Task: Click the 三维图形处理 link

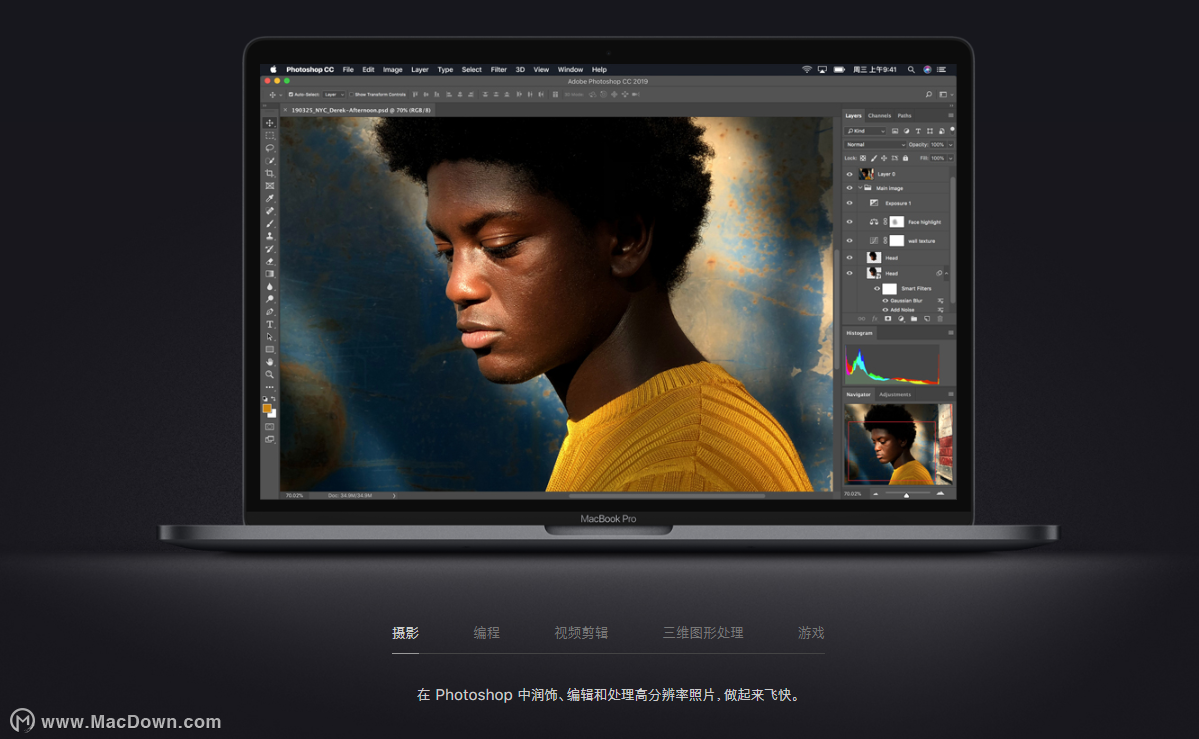Action: [x=703, y=633]
